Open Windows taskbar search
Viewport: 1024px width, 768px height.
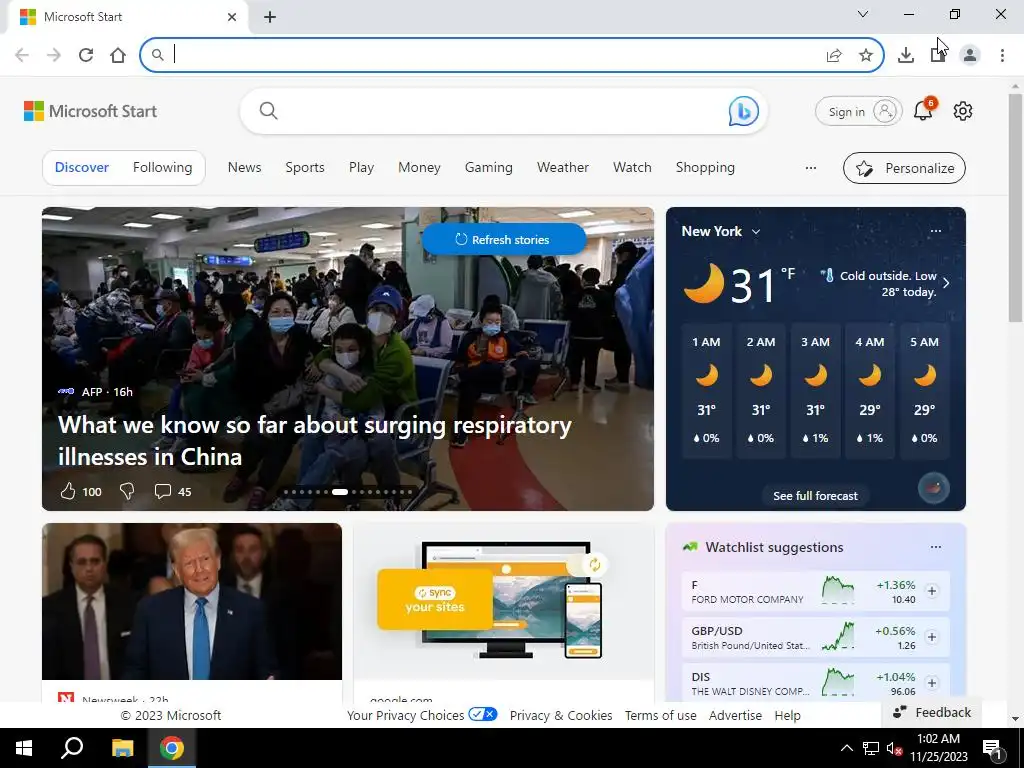(x=72, y=748)
